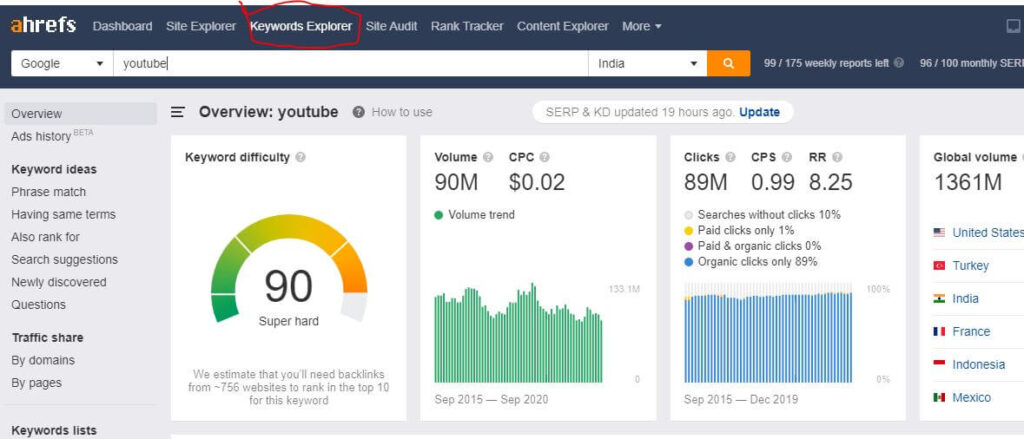Click the keyword input containing youtube
The image size is (1024, 439).
point(351,63)
